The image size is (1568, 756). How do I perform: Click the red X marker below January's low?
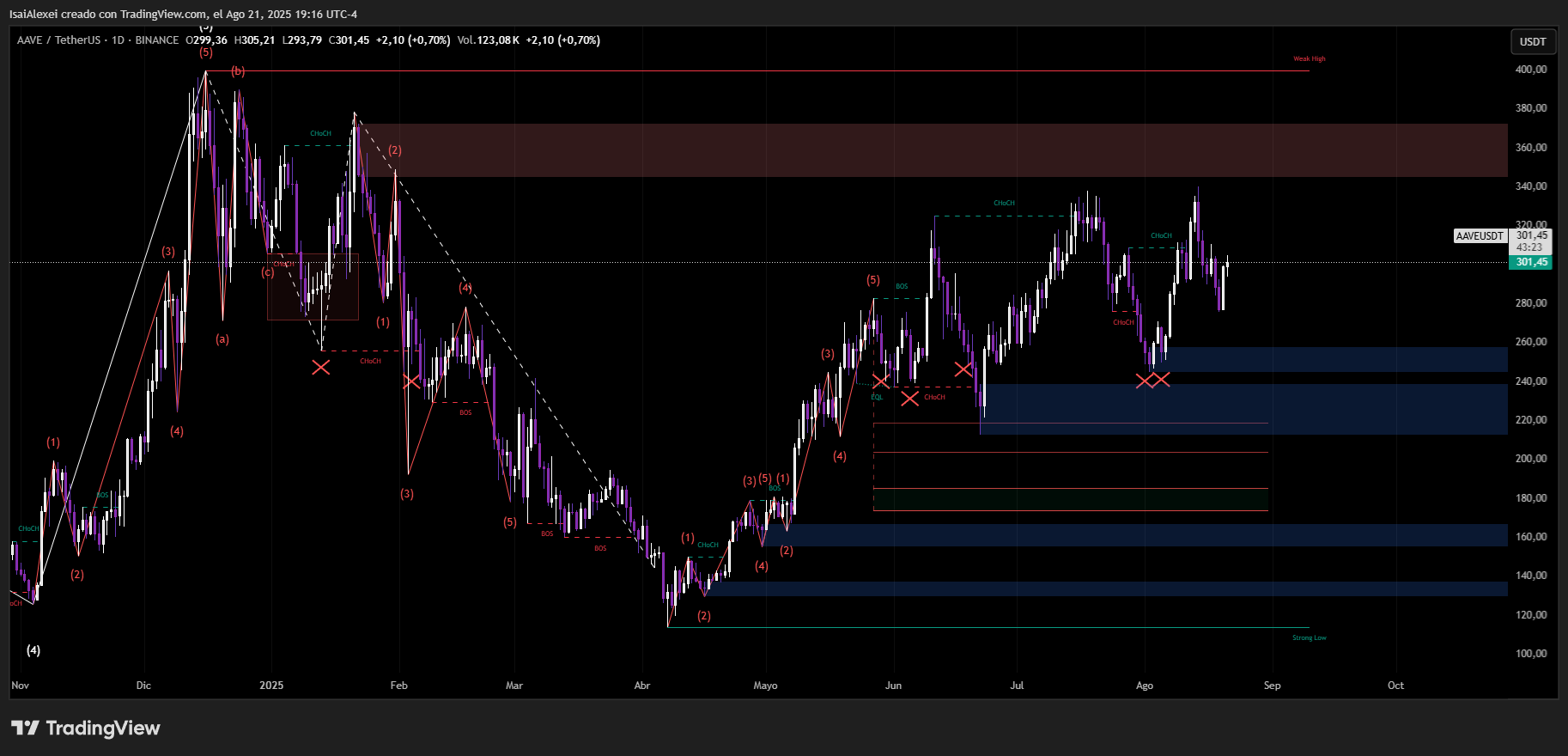(x=320, y=368)
